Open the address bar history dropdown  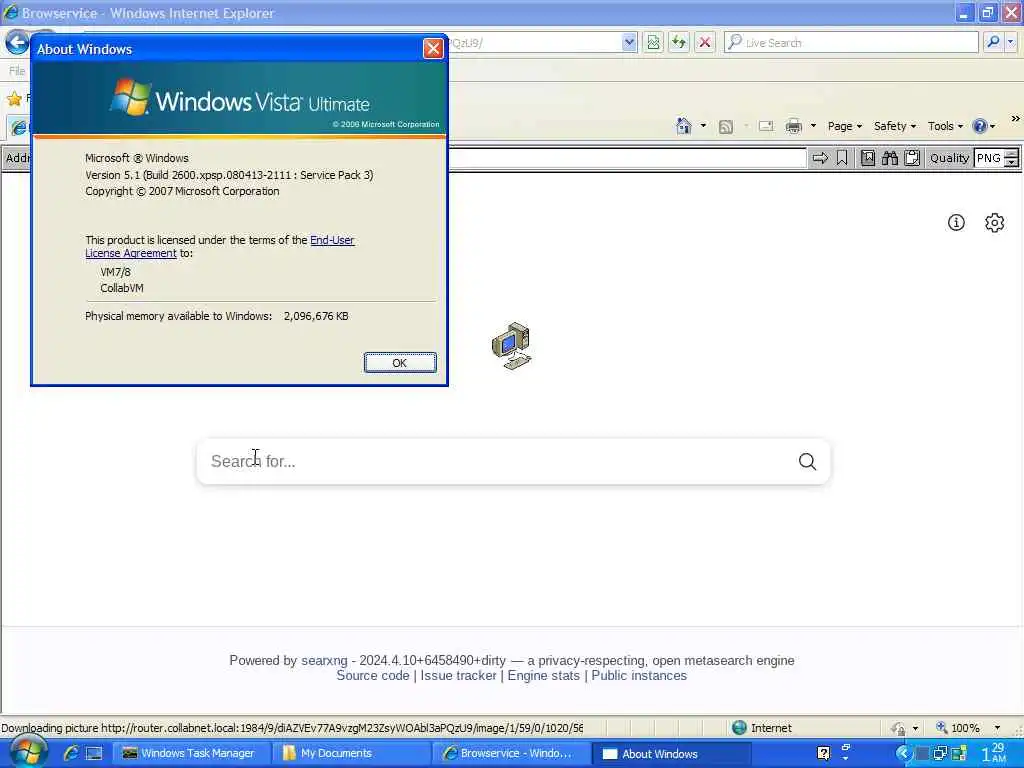click(629, 42)
